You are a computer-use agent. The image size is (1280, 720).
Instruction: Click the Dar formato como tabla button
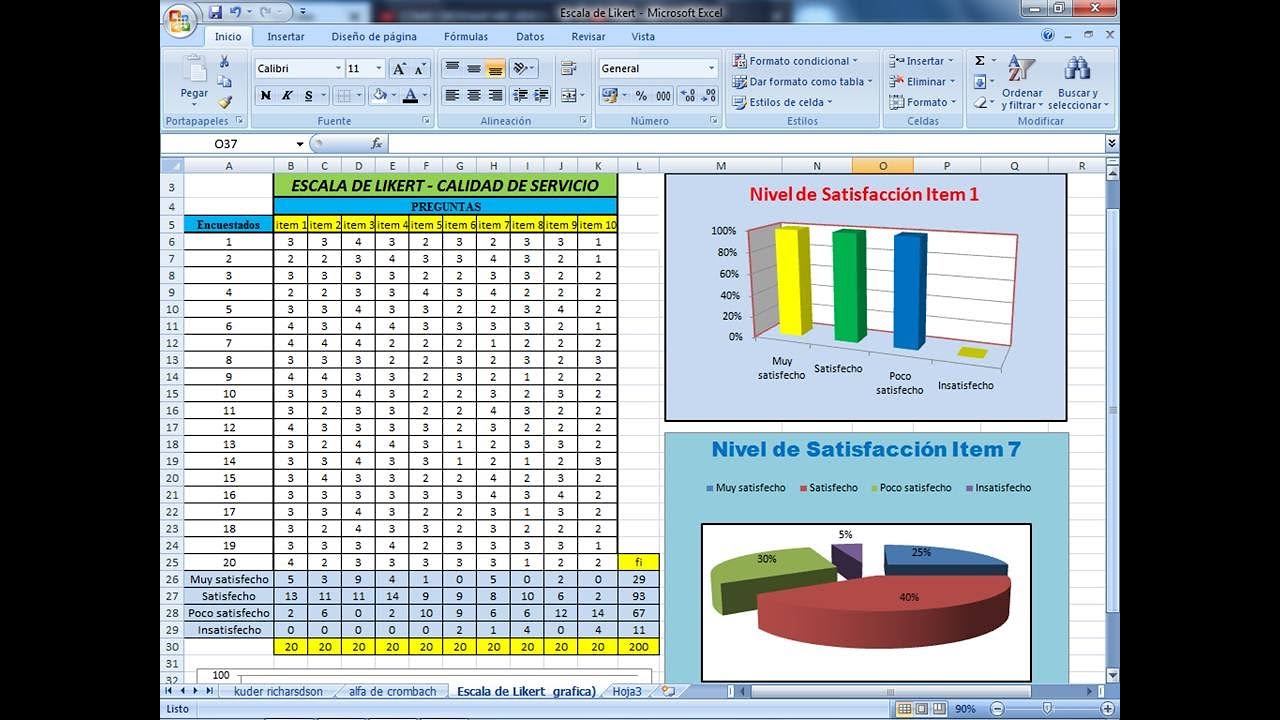(x=803, y=82)
